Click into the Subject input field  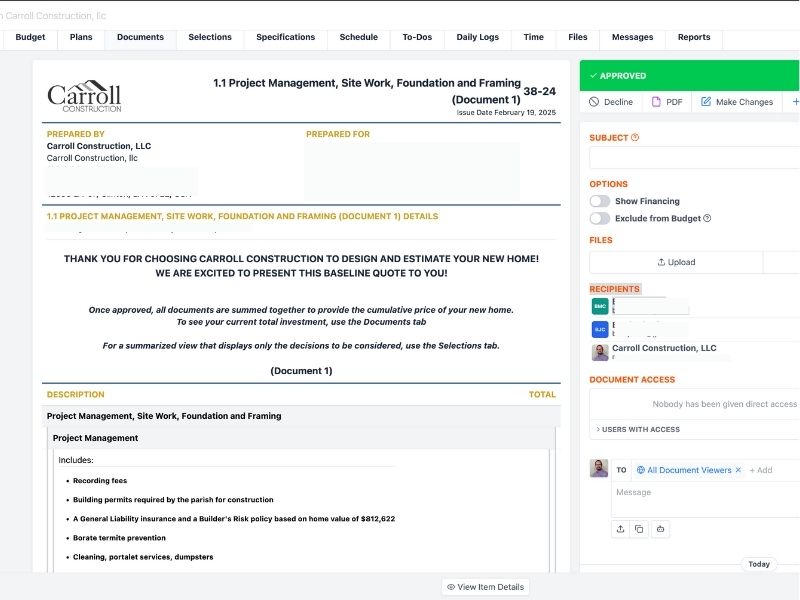click(694, 158)
